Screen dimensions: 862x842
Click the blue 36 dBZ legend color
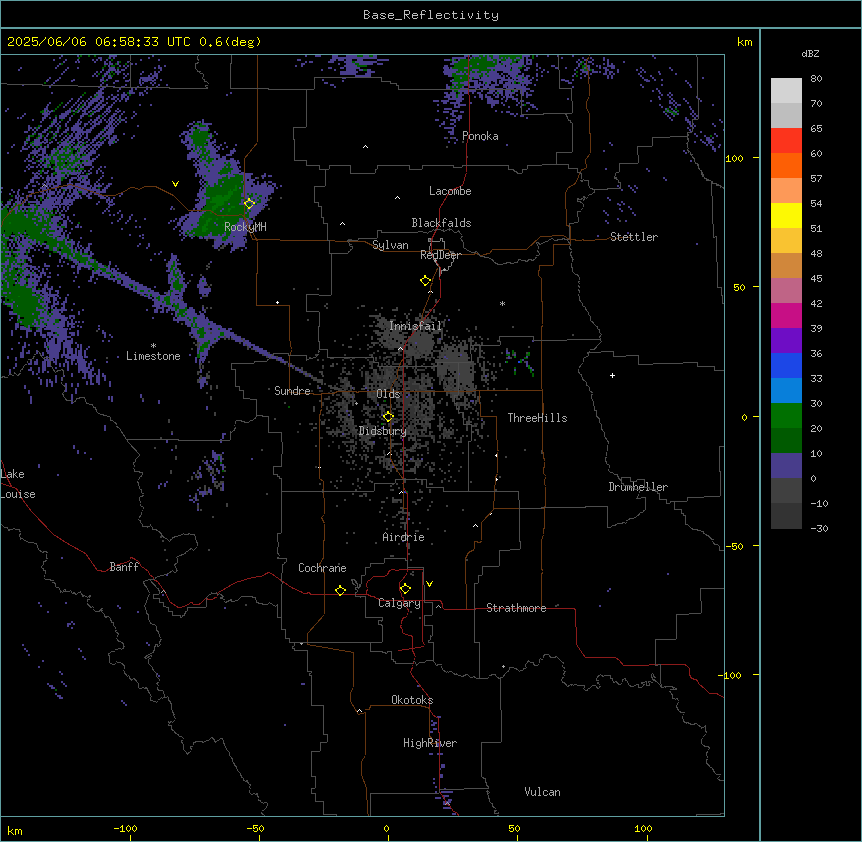tap(786, 365)
